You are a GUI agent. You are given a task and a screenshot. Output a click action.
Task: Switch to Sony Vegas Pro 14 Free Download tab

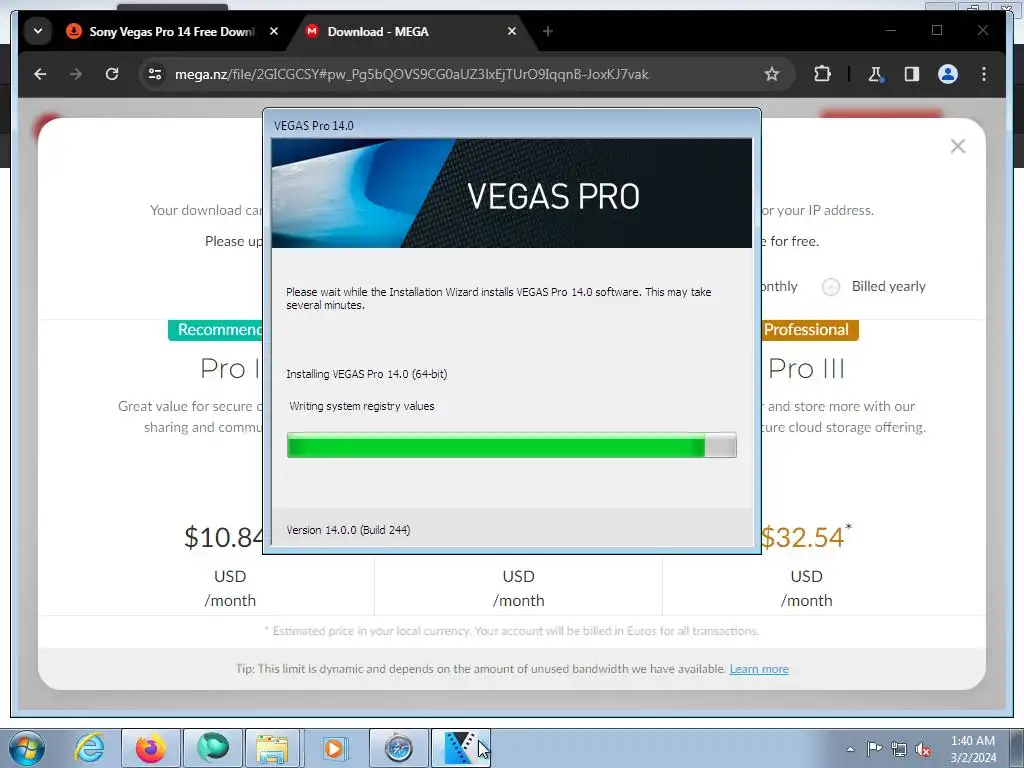point(171,31)
